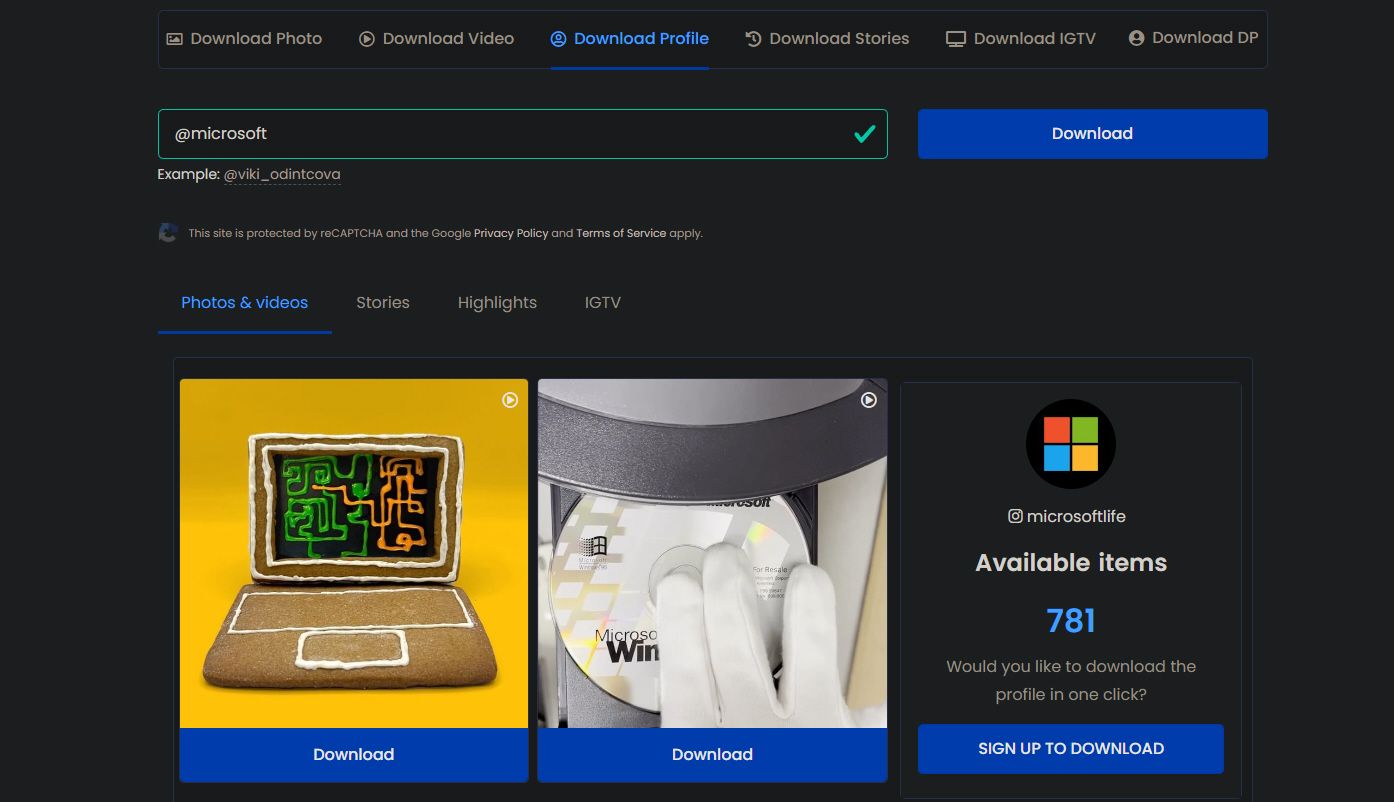Click the photo icon beside Download Photo
The image size is (1394, 802).
175,39
